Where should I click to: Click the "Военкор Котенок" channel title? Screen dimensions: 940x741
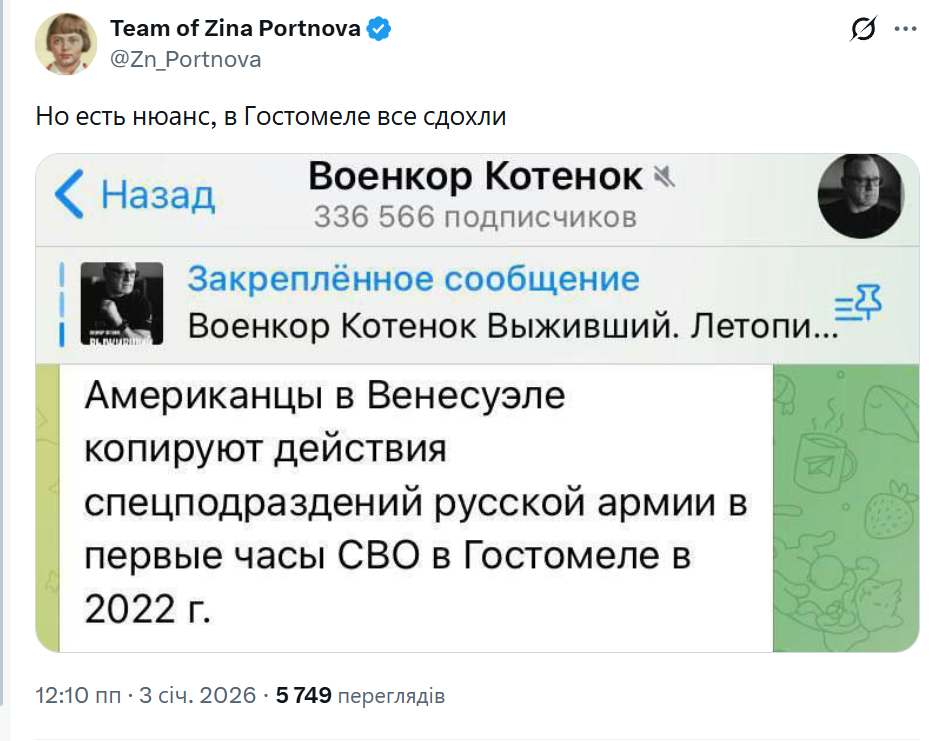tap(475, 177)
